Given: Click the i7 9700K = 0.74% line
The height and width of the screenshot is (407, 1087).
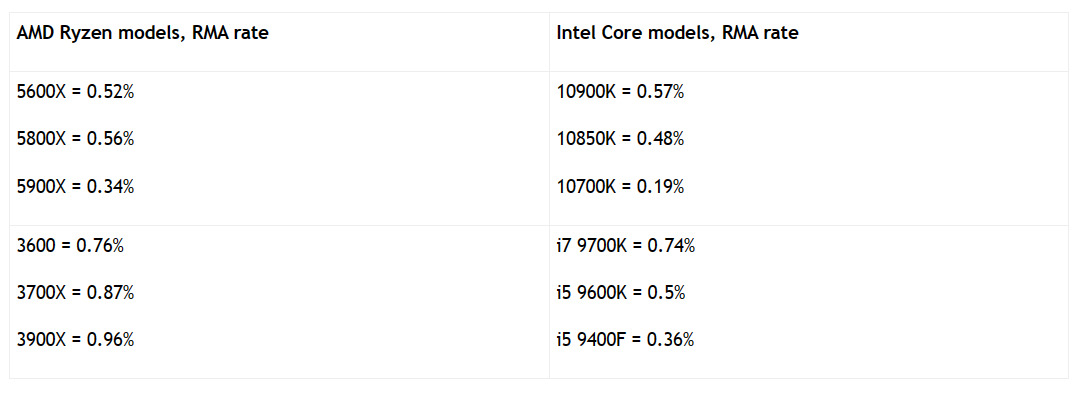Looking at the screenshot, I should pyautogui.click(x=626, y=245).
